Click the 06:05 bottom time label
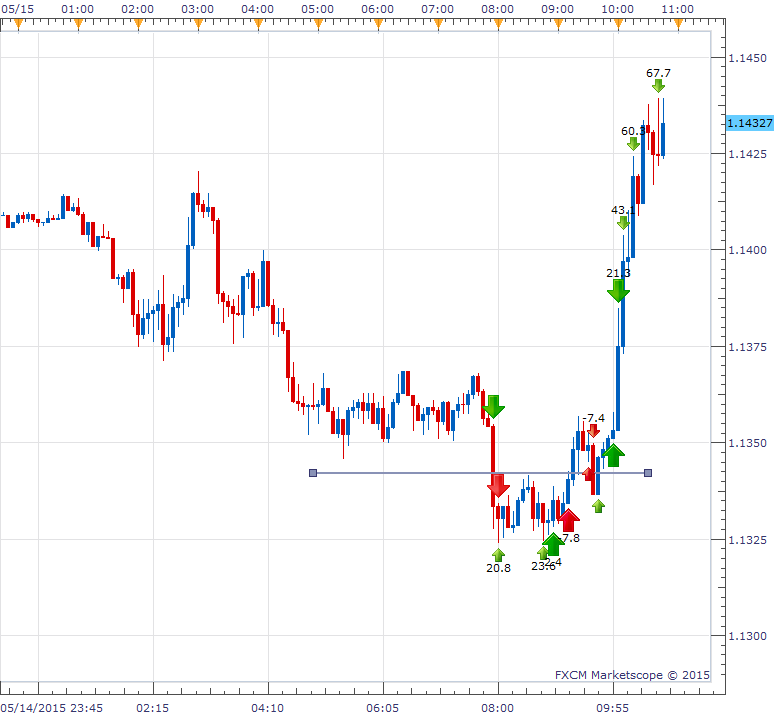Image resolution: width=783 pixels, height=720 pixels. click(x=383, y=708)
